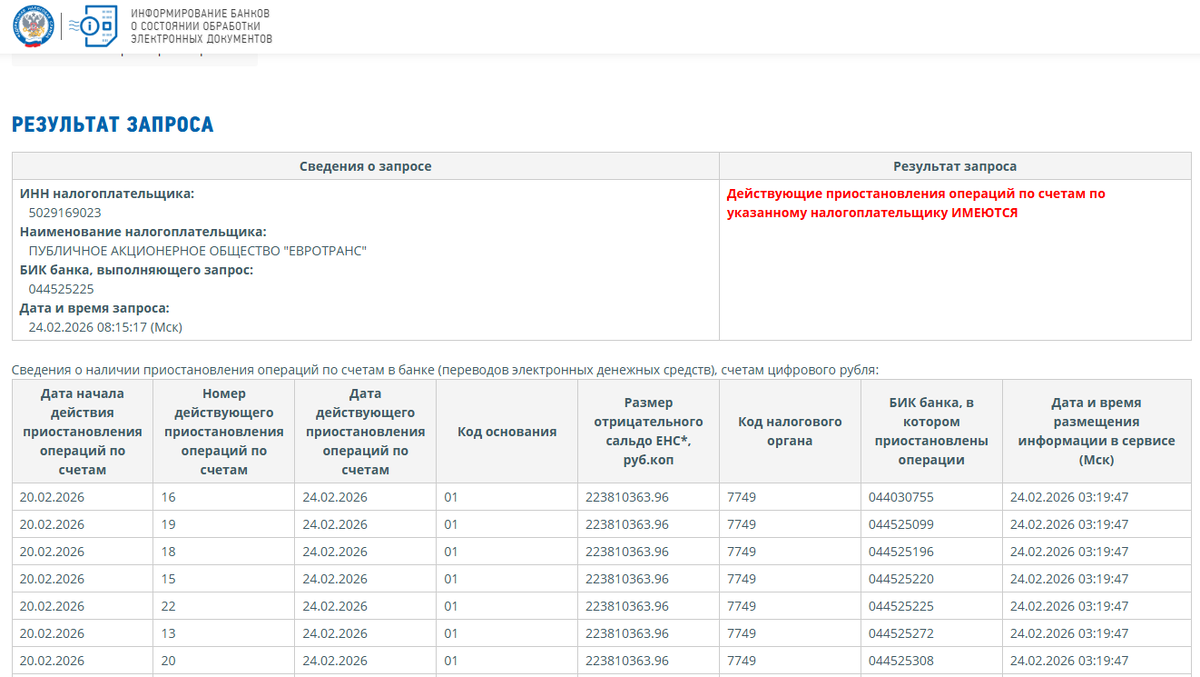Click the 'Результат запроса' column header cell
Viewport: 1200px width, 677px height.
[x=955, y=166]
